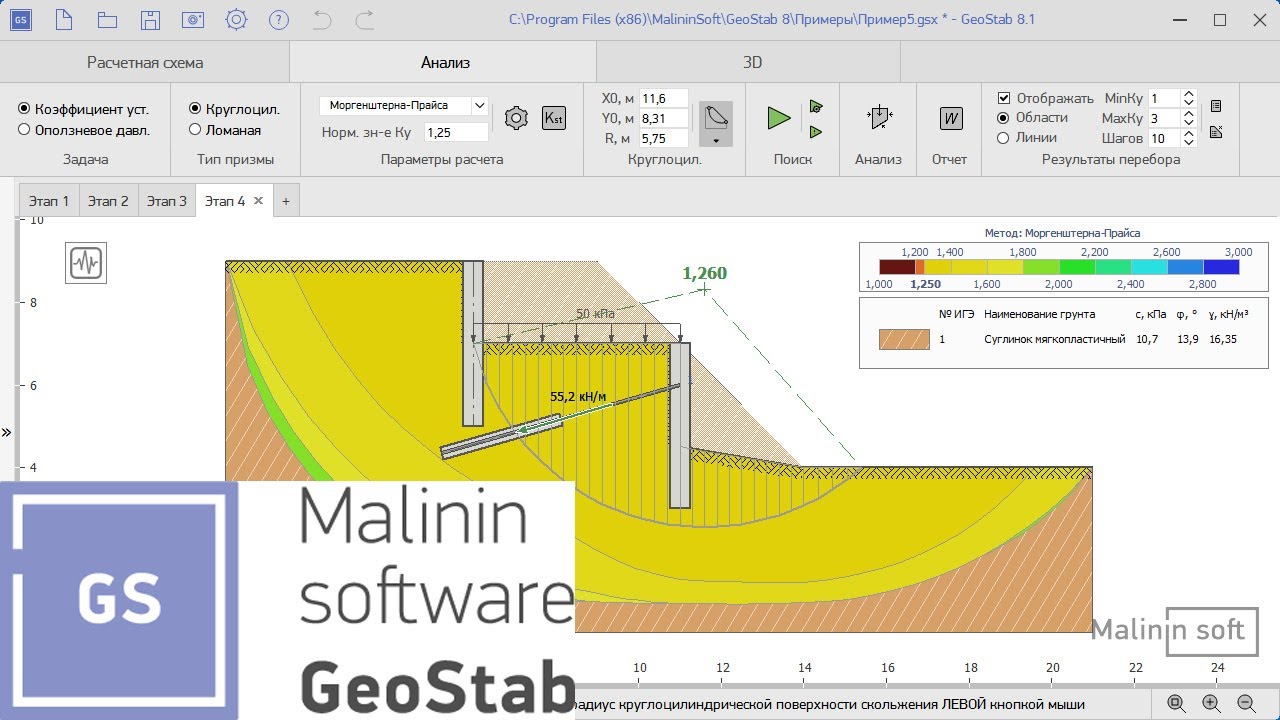The image size is (1280, 720).
Task: Expand the side panel using the » chevron
Action: (x=6, y=432)
